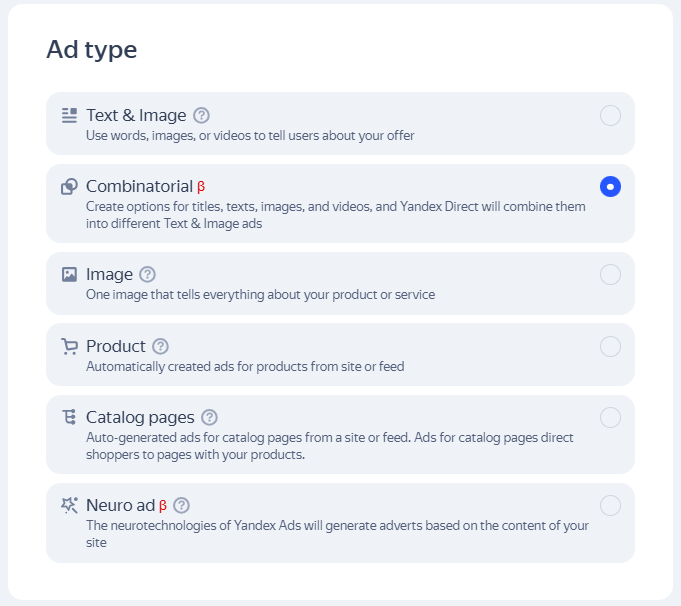681x606 pixels.
Task: Enable the Catalog pages radio option
Action: click(x=610, y=417)
